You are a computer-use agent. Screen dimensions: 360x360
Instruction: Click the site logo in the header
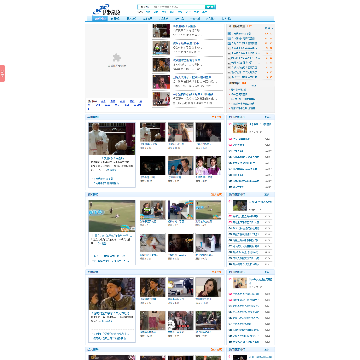point(106,10)
